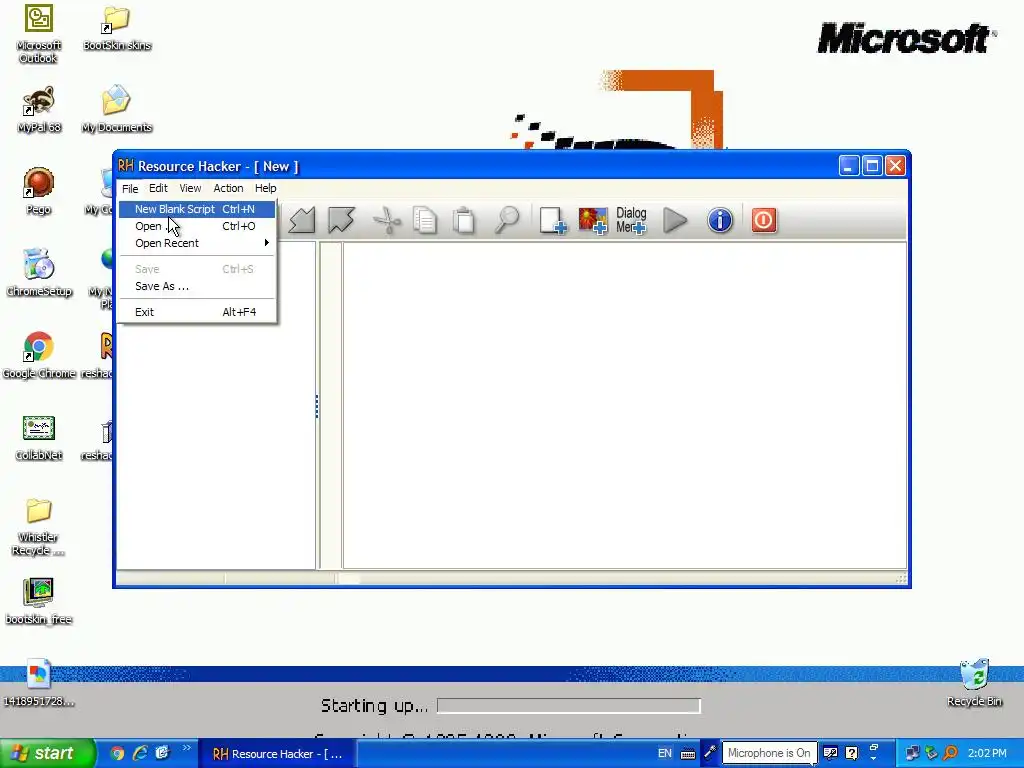Click the Dialog Menu add icon
The width and height of the screenshot is (1024, 768).
632,220
